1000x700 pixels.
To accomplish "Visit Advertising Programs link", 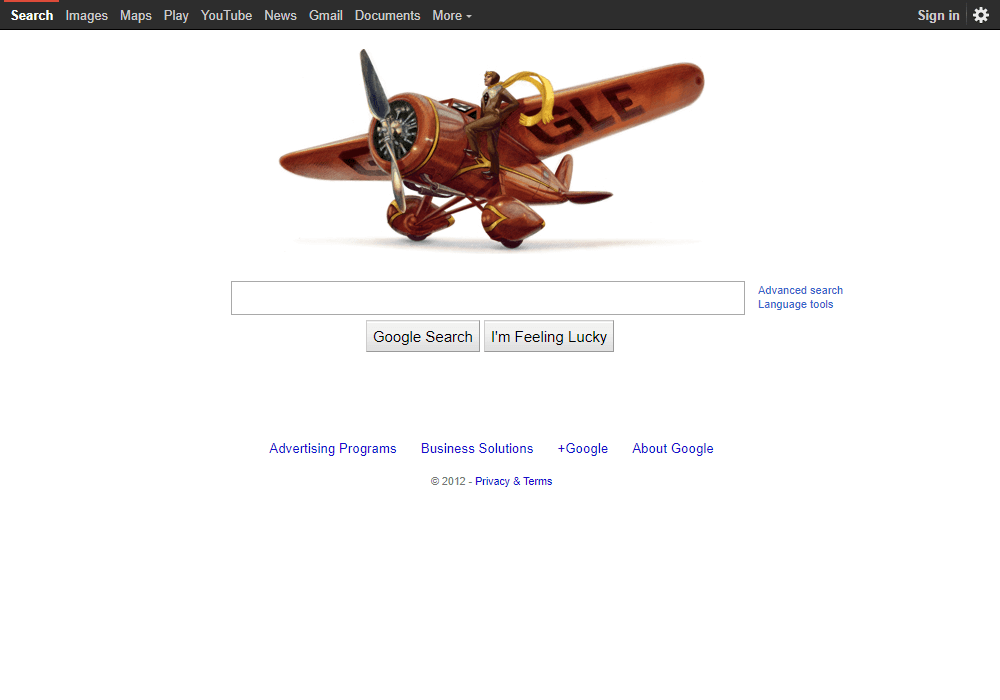I will 332,448.
